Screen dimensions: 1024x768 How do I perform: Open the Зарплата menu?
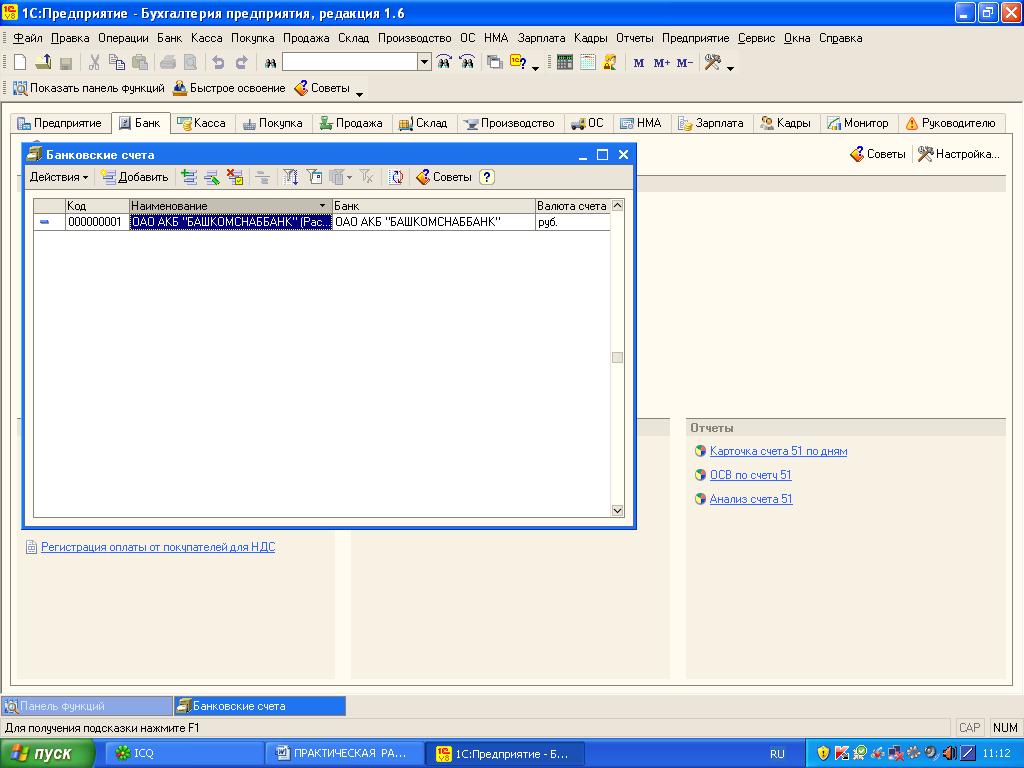(541, 38)
